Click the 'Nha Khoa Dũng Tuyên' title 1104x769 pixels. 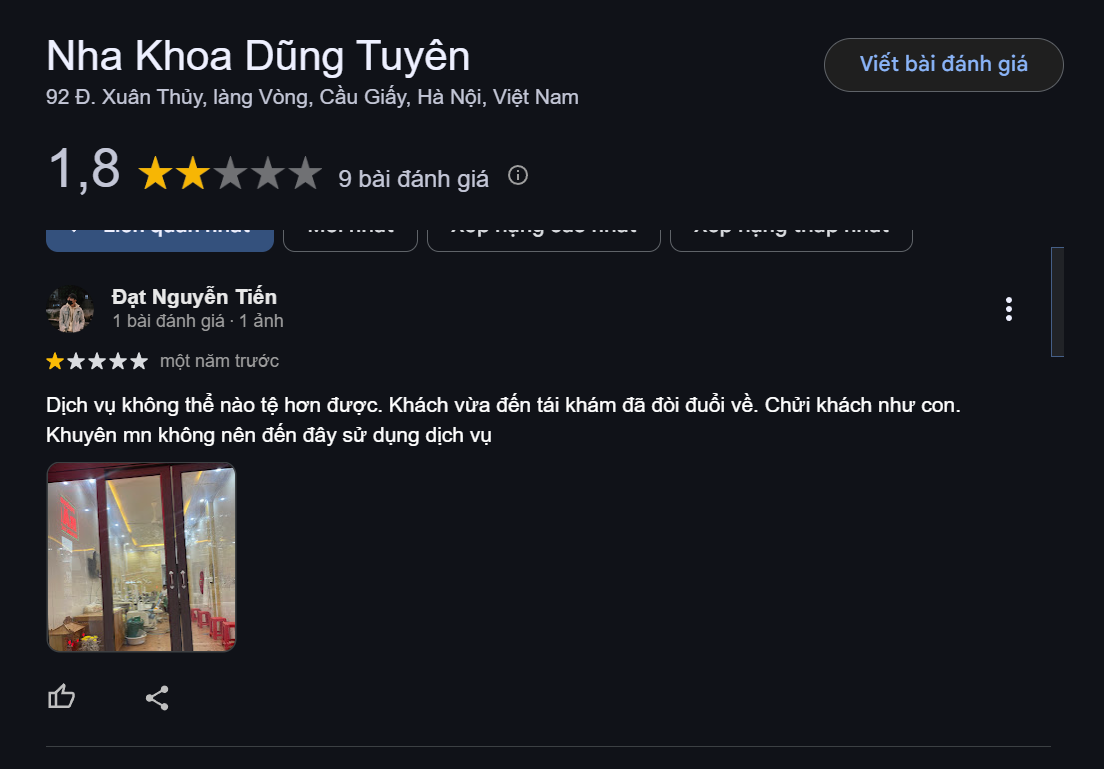[x=258, y=56]
